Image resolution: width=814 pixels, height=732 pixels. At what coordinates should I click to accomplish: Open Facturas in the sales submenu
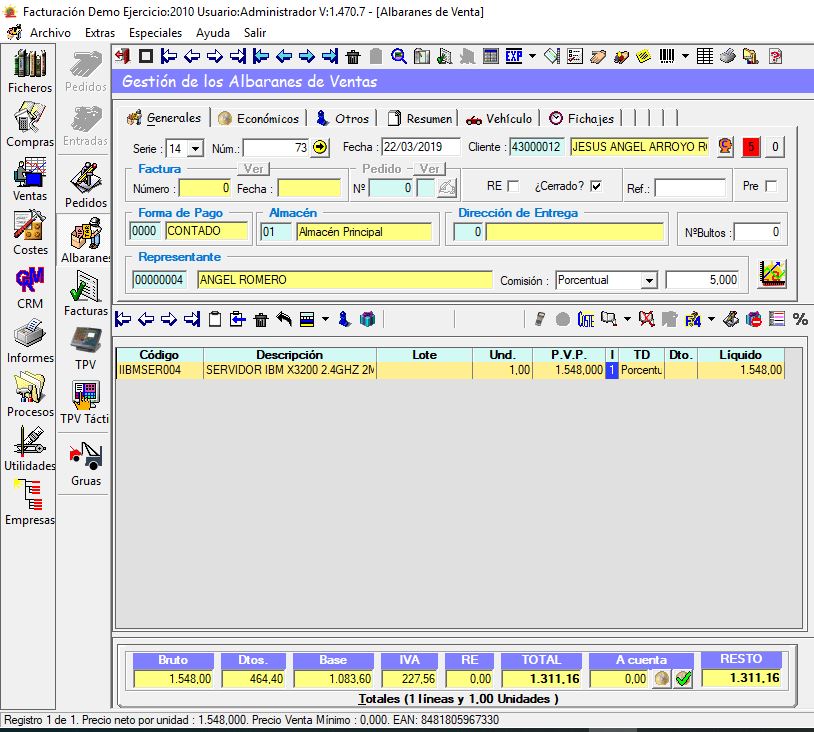(x=86, y=293)
